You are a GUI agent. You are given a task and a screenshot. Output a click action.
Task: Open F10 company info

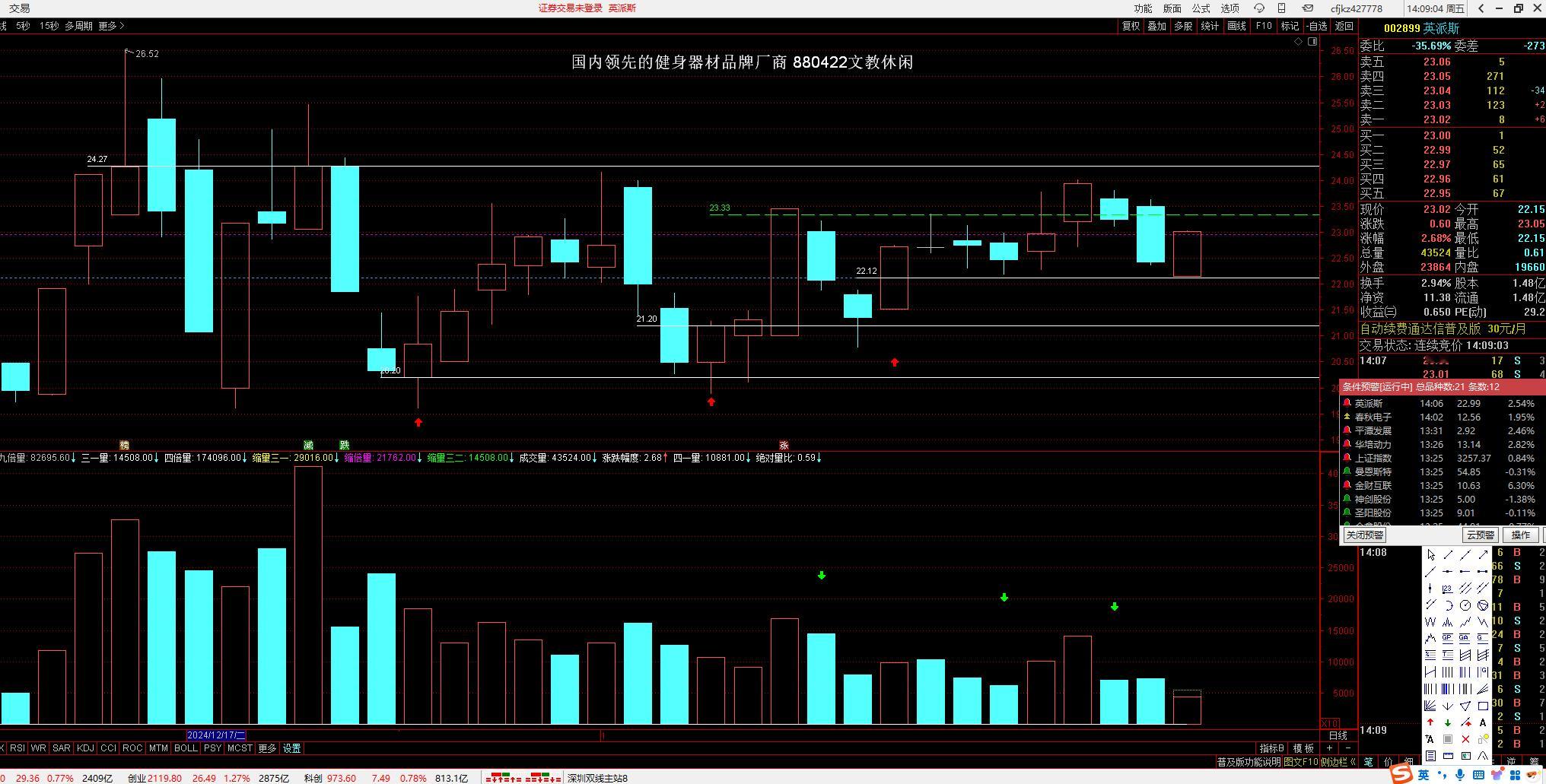pyautogui.click(x=1264, y=26)
